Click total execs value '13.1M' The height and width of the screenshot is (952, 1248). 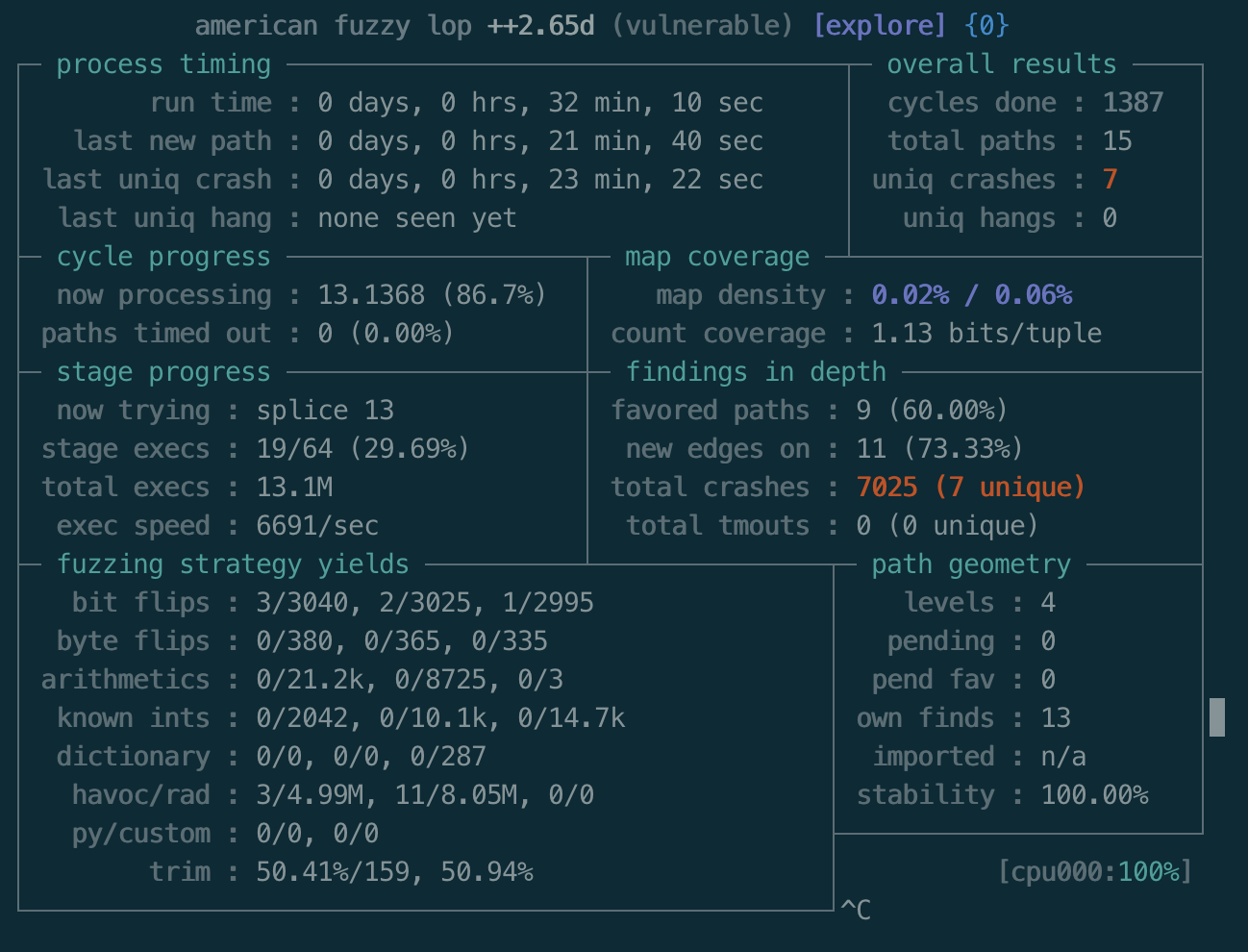(x=294, y=488)
